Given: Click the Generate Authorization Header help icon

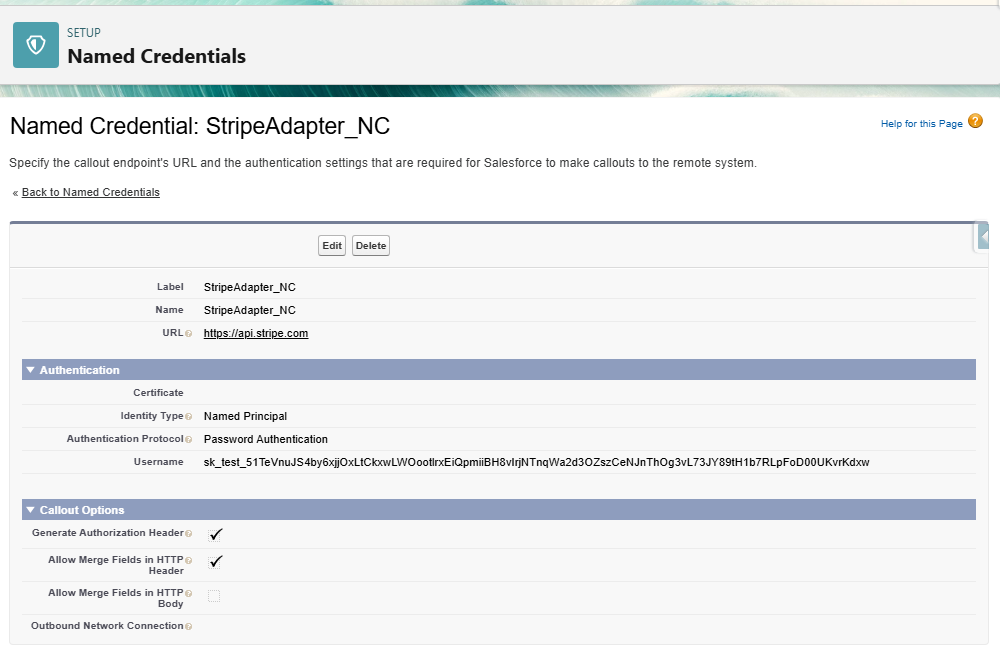Looking at the screenshot, I should 188,533.
